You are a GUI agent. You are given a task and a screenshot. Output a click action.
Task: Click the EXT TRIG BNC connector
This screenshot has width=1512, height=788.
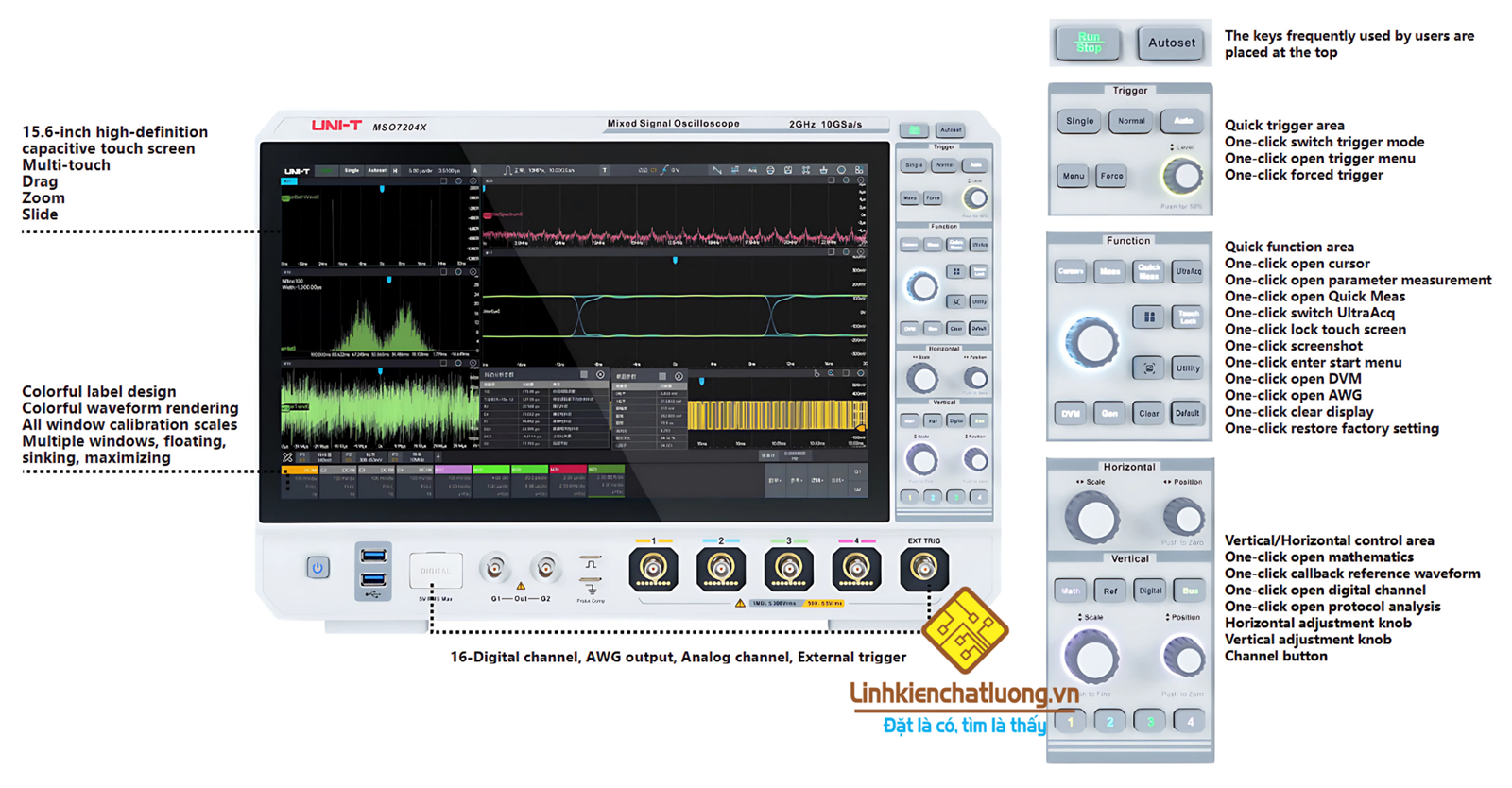[923, 569]
